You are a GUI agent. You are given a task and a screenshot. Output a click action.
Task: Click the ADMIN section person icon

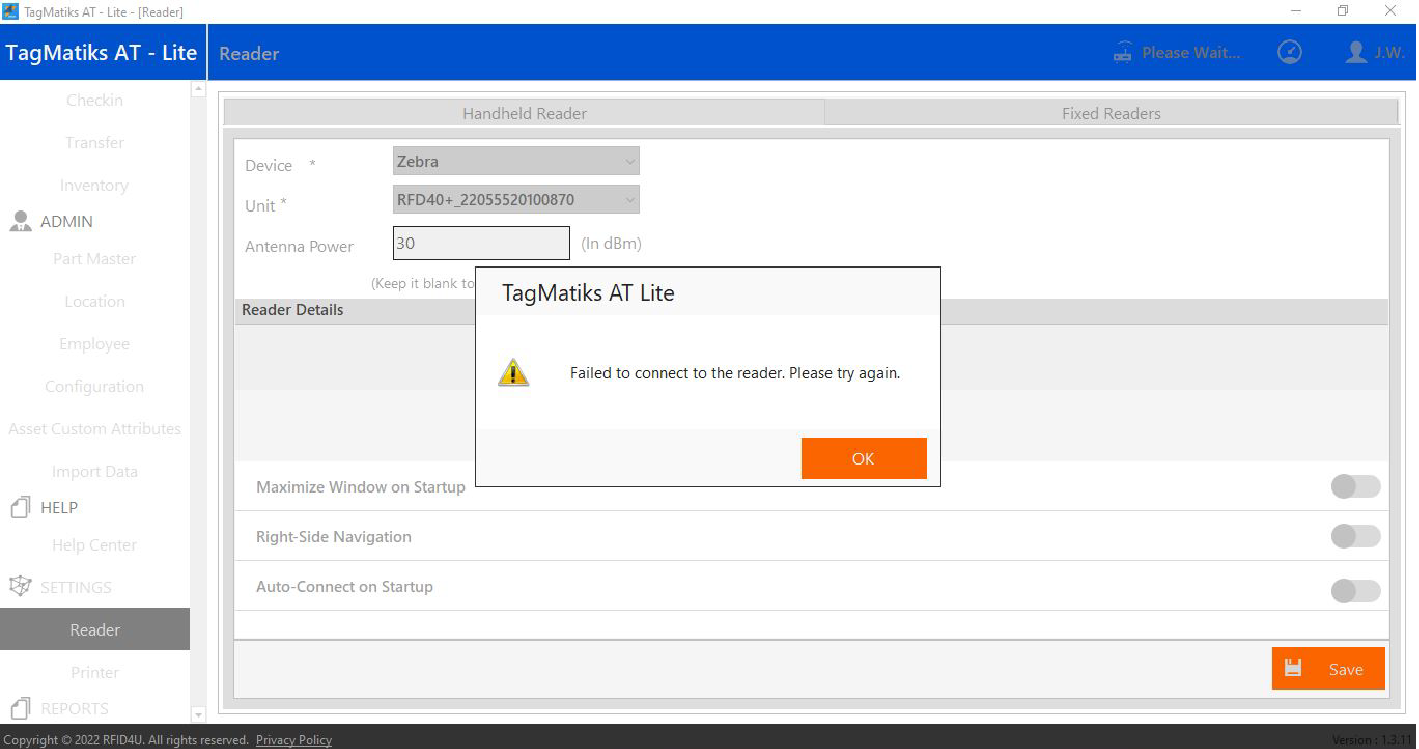(20, 222)
